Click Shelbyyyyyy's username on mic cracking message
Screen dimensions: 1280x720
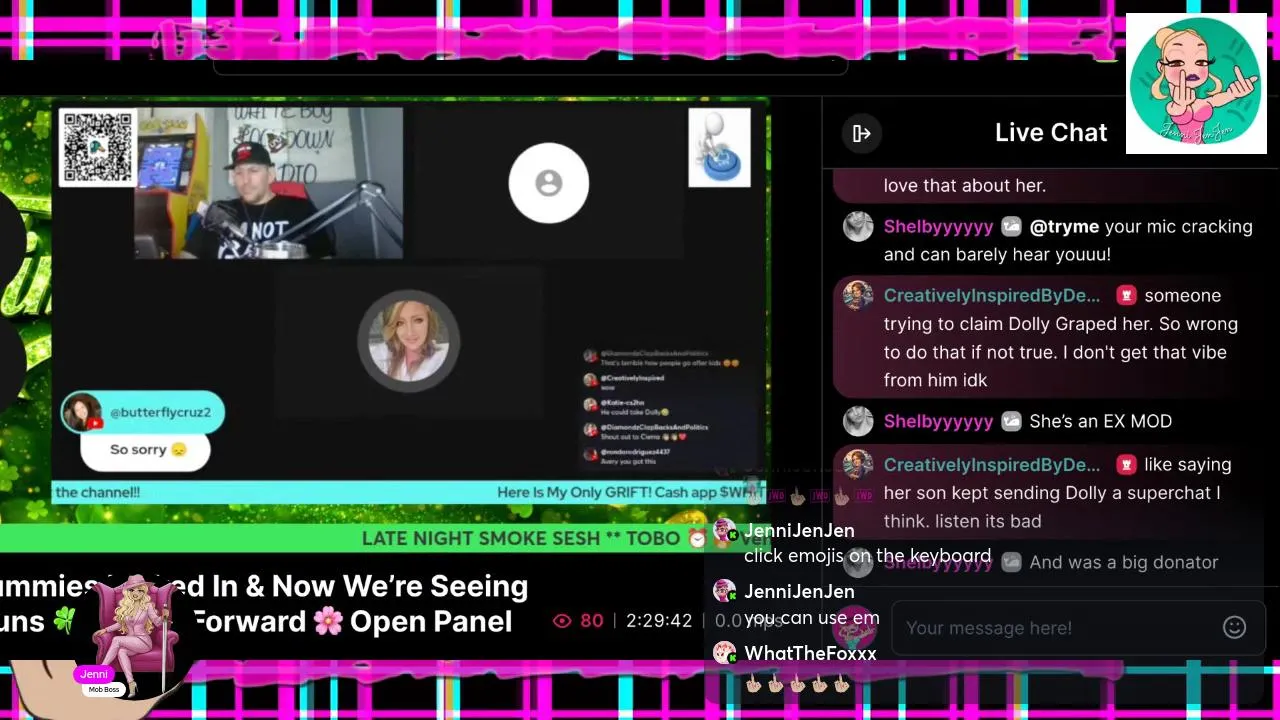[938, 227]
